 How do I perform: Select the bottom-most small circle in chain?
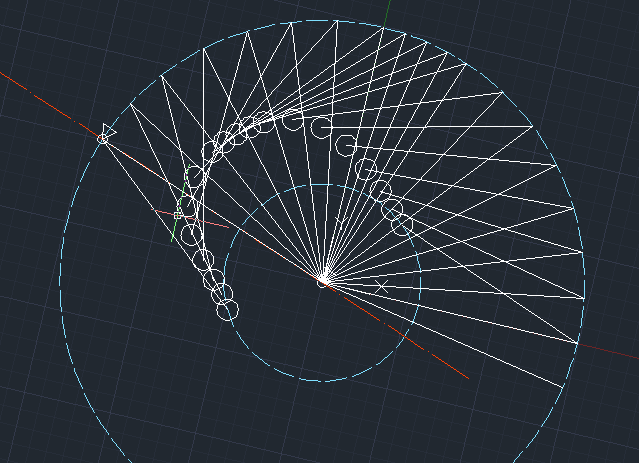pyautogui.click(x=227, y=310)
